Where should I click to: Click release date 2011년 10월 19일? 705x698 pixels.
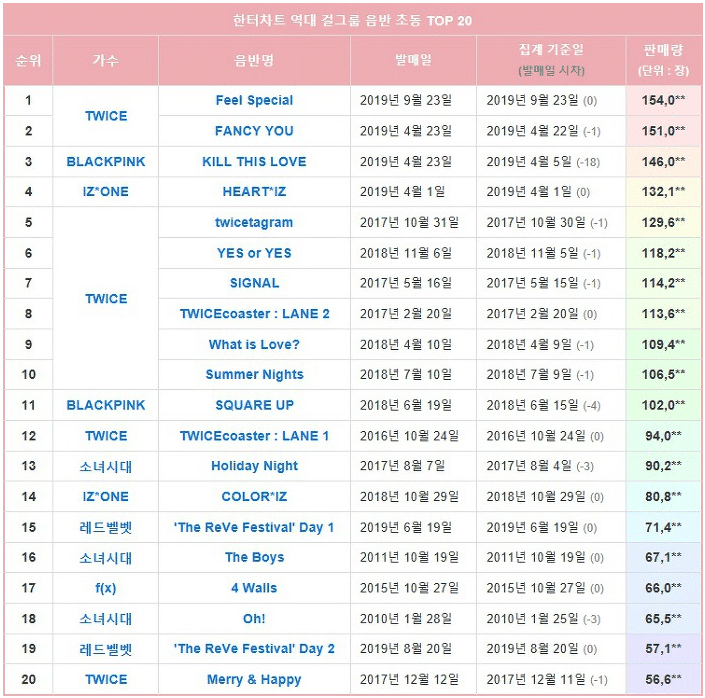(409, 558)
